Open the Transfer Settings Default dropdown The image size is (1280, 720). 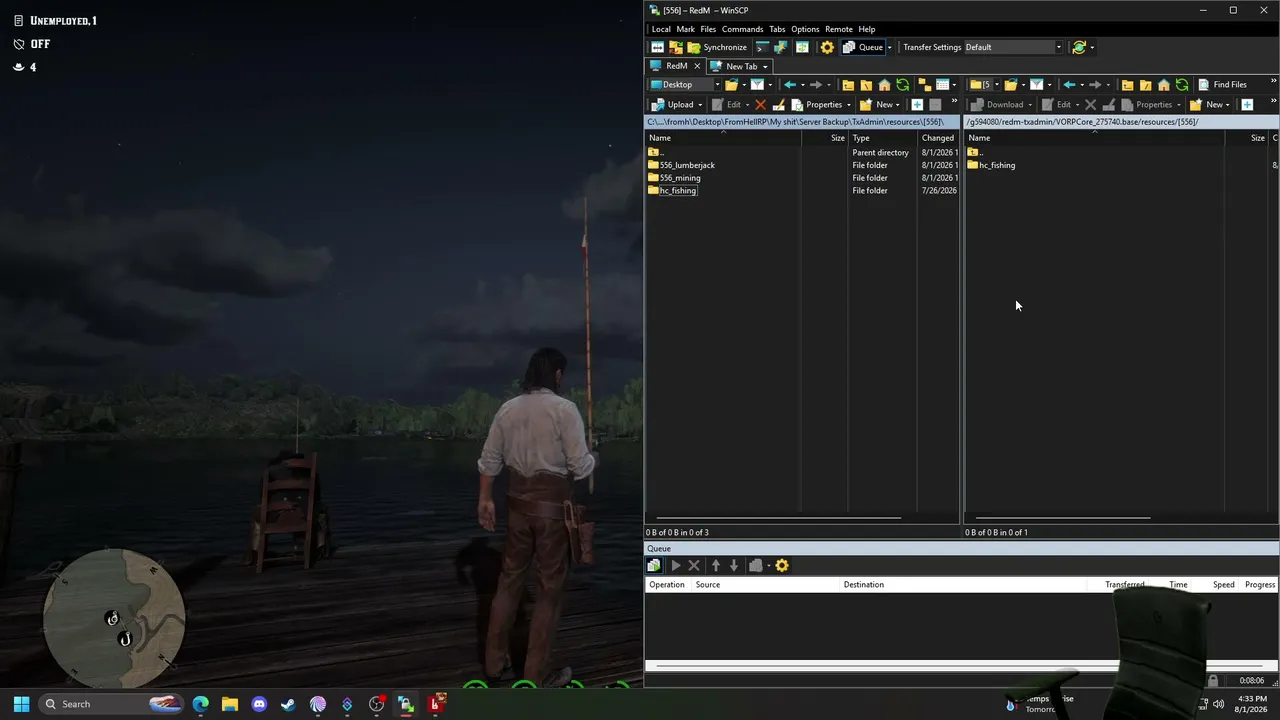1013,47
